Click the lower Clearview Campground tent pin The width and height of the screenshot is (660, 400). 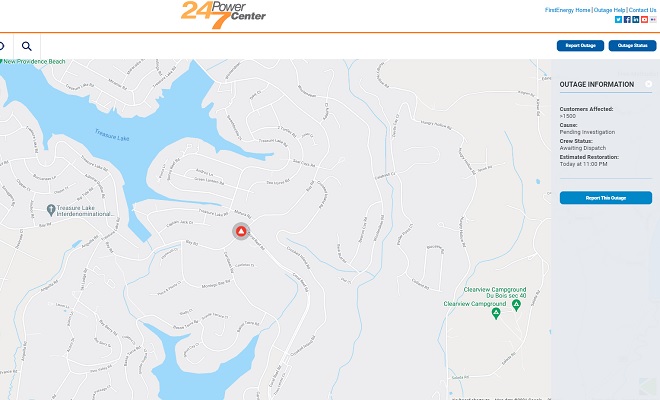point(496,313)
